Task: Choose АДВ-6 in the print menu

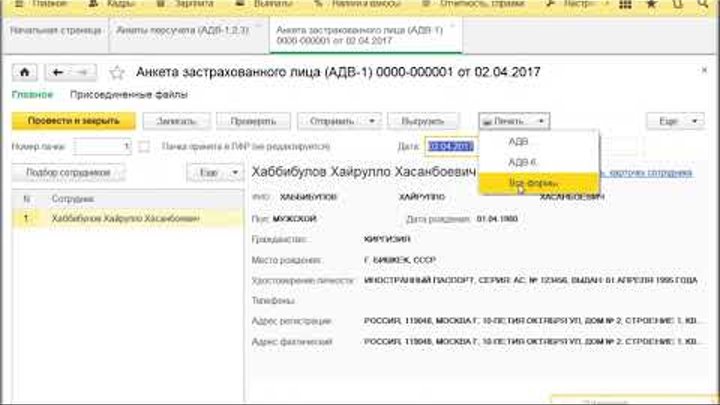Action: [x=539, y=162]
